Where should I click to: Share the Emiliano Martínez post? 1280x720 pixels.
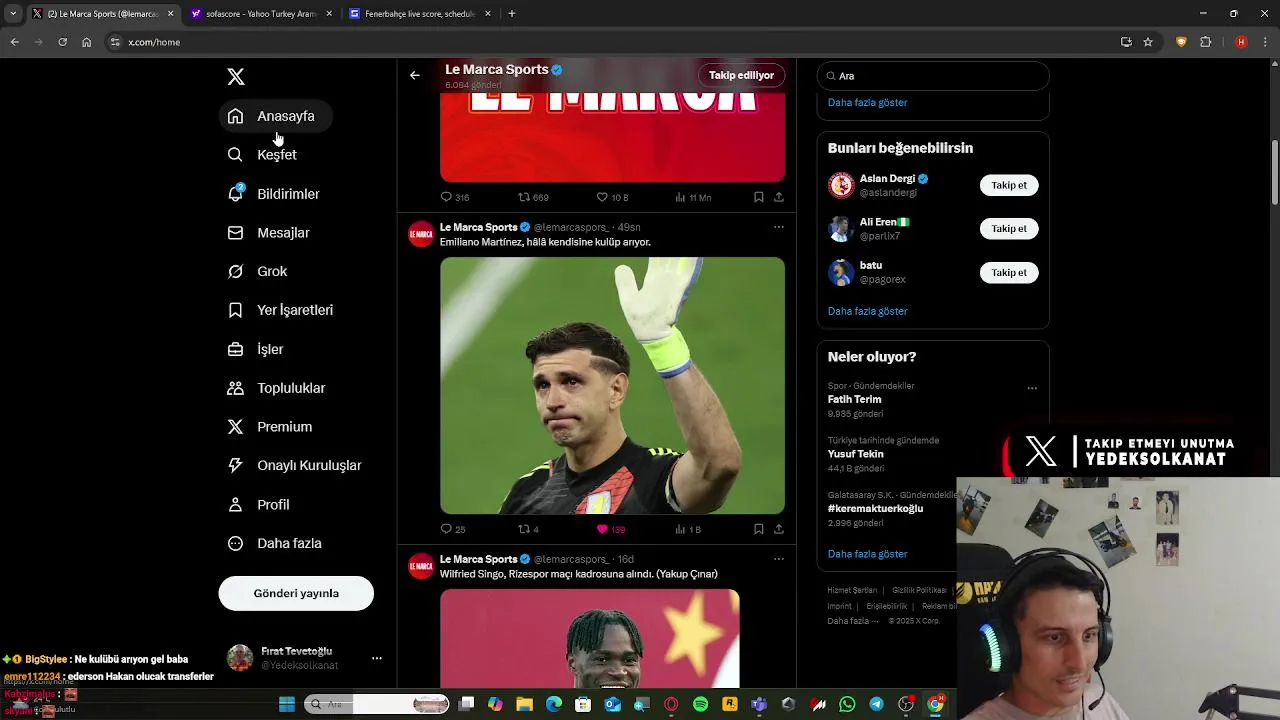pyautogui.click(x=779, y=529)
